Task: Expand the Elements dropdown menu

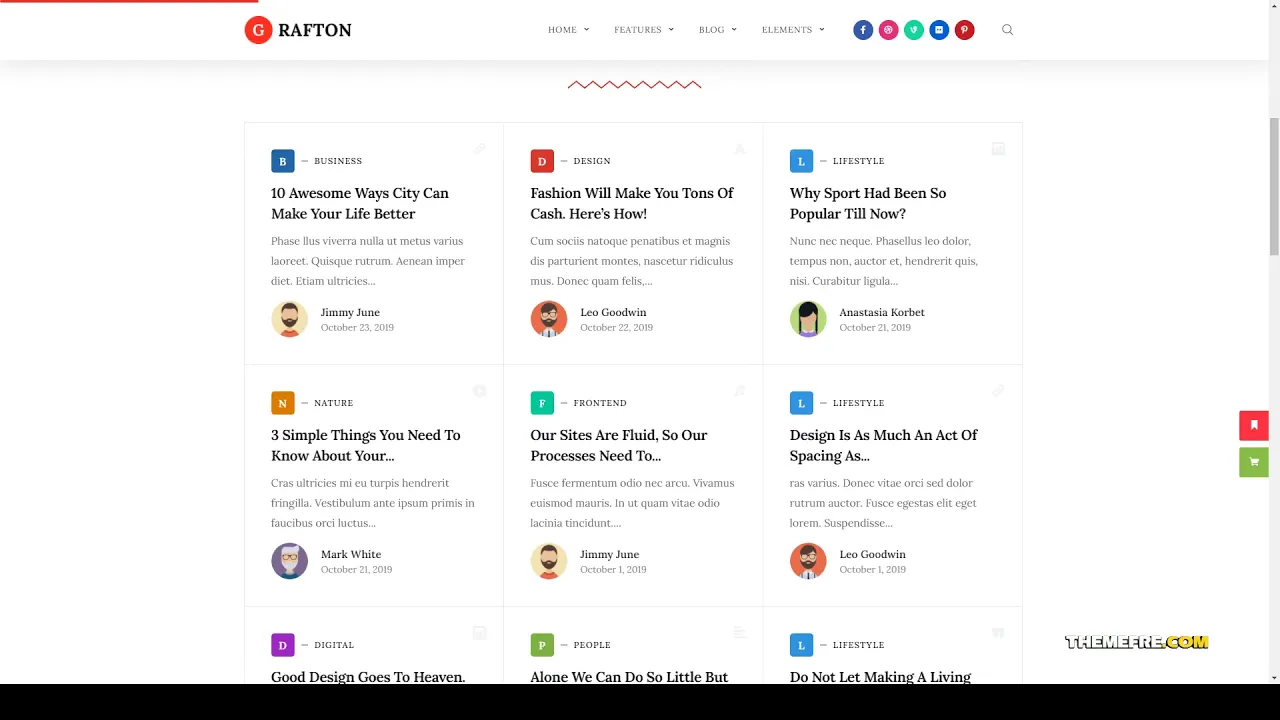Action: coord(793,30)
